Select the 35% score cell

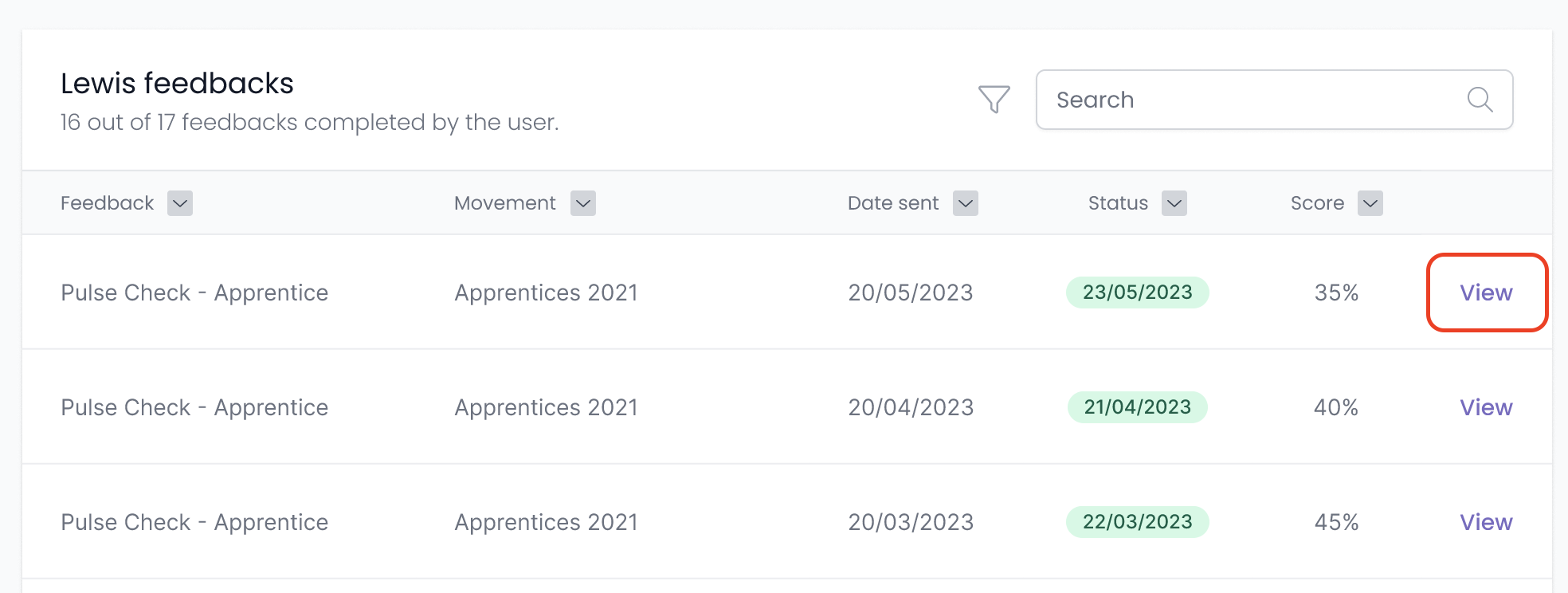pos(1336,293)
